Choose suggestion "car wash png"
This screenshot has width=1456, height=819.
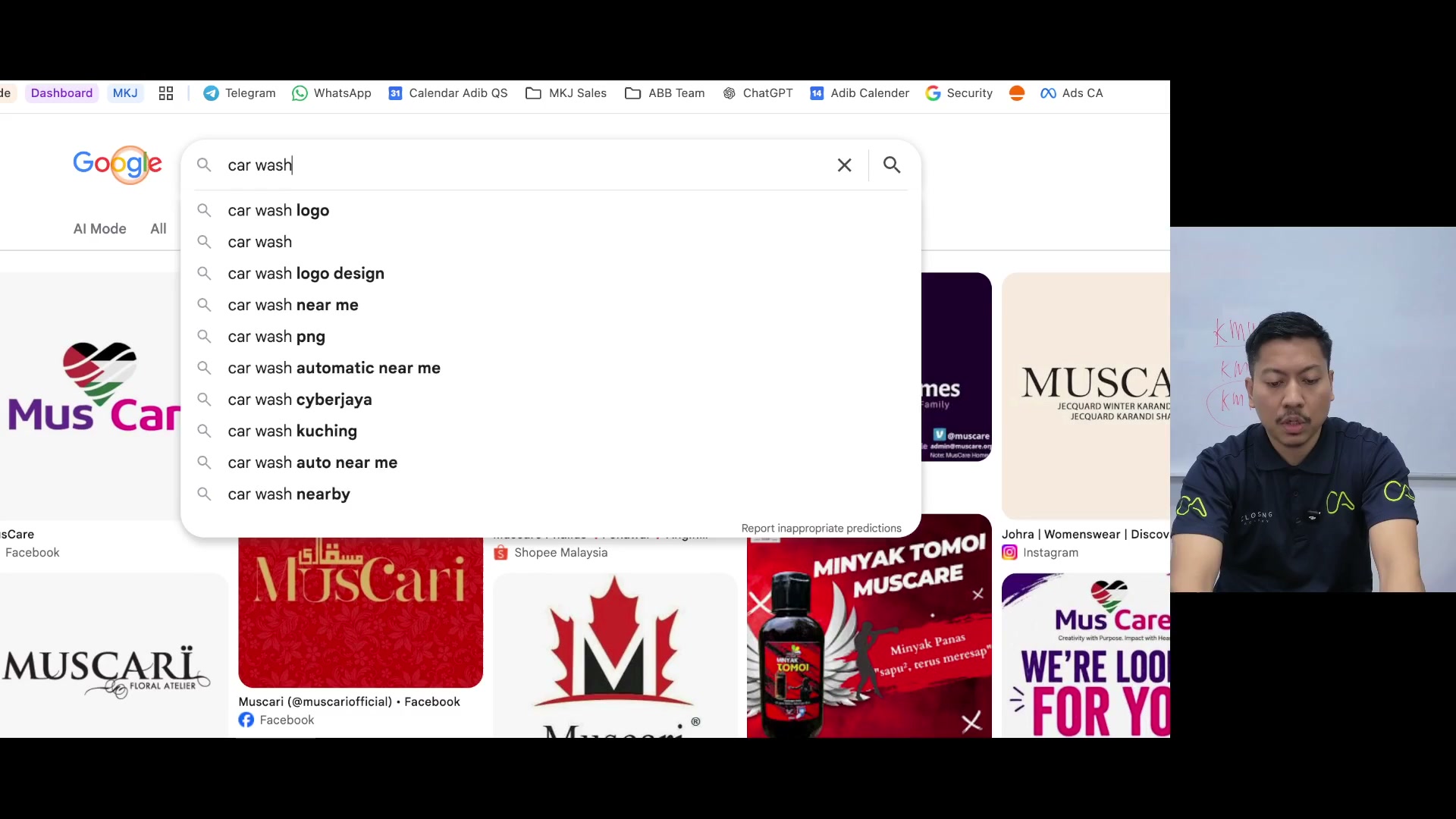coord(551,337)
